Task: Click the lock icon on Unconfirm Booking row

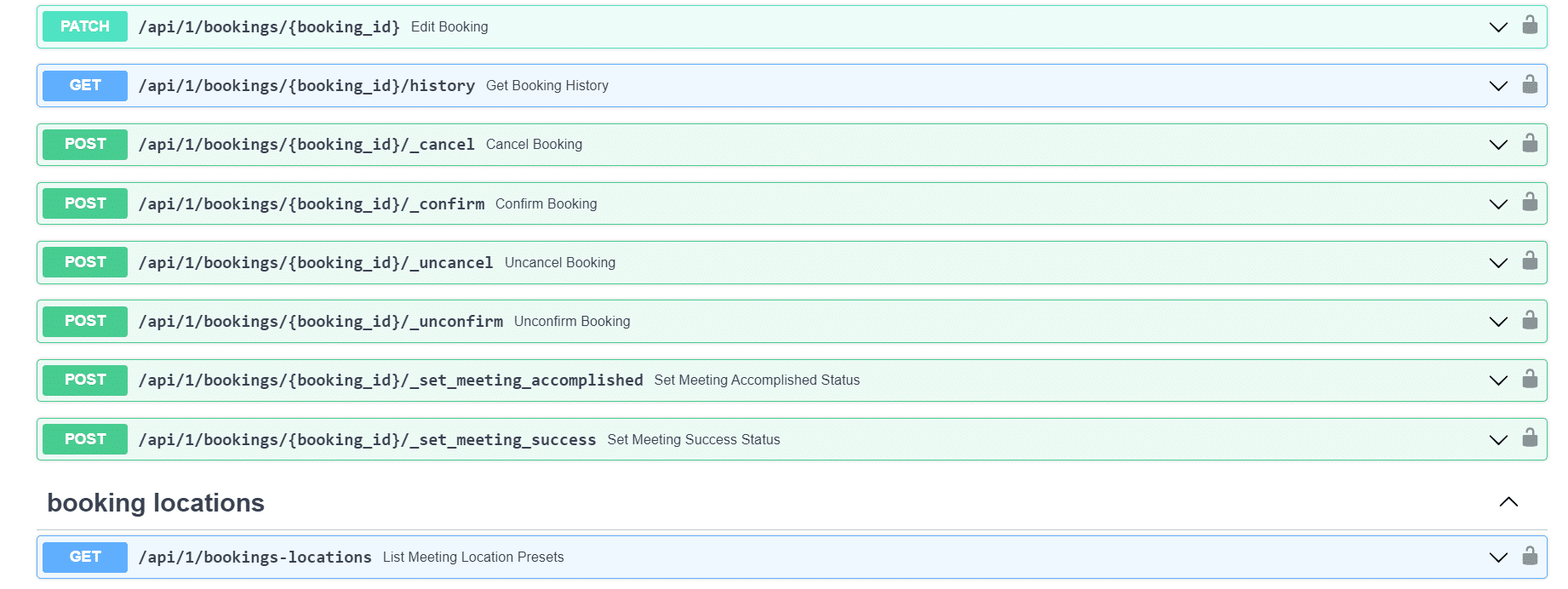Action: tap(1530, 320)
